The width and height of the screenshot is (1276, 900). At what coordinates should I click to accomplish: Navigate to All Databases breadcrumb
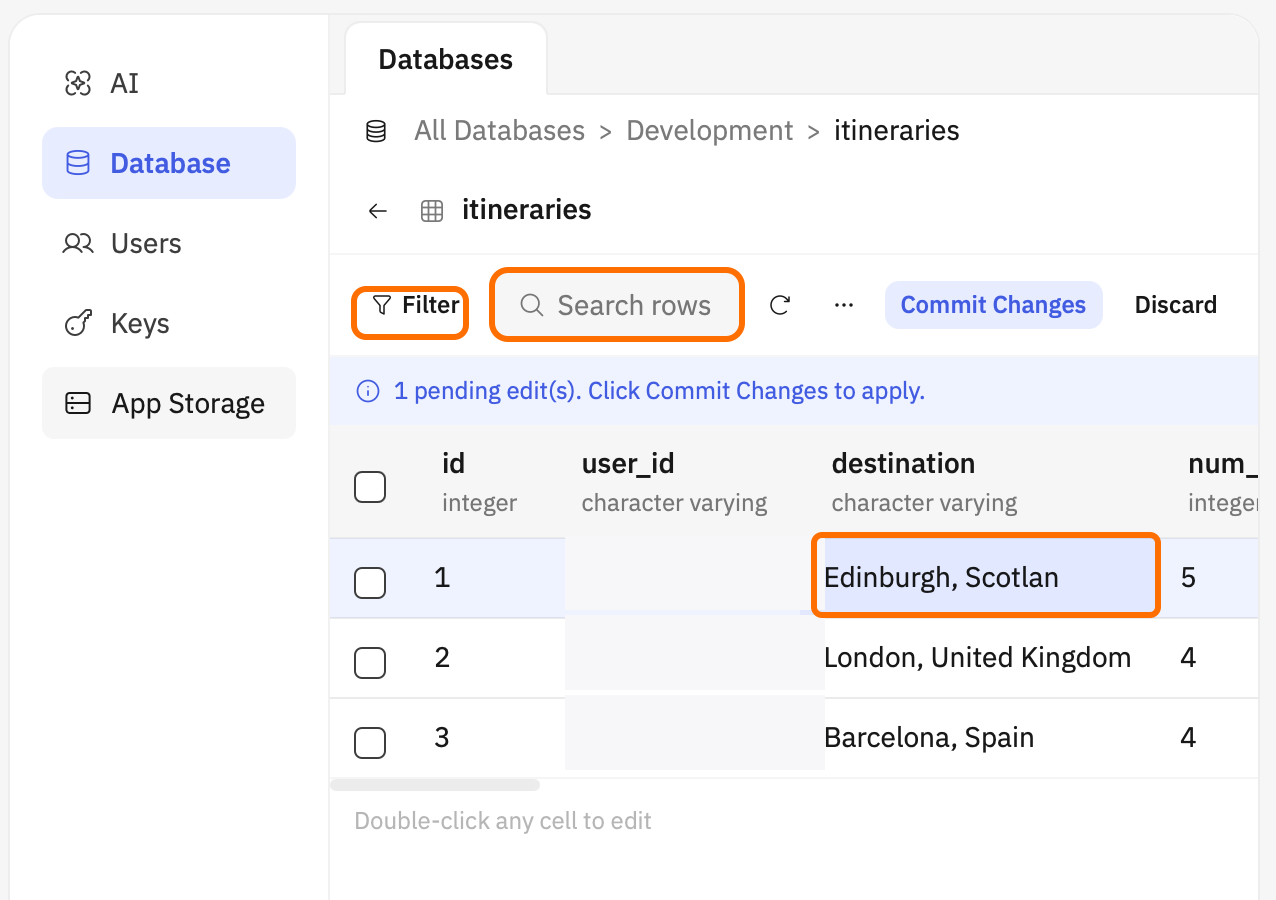tap(500, 131)
